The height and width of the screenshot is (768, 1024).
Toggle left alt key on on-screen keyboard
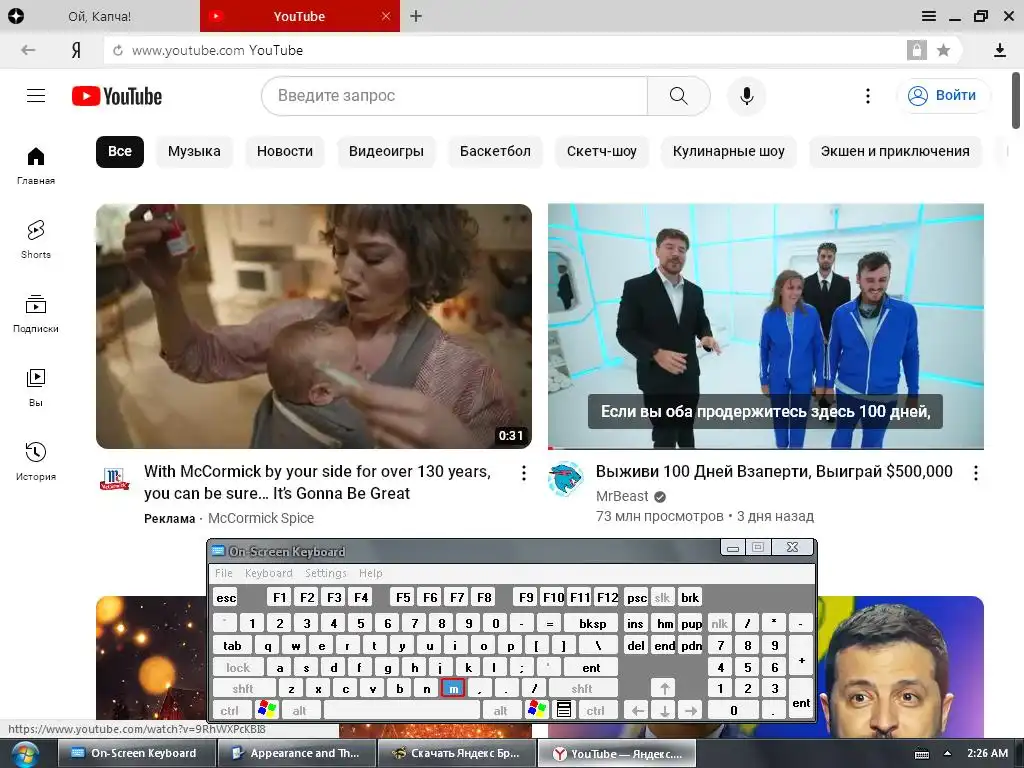[x=299, y=710]
